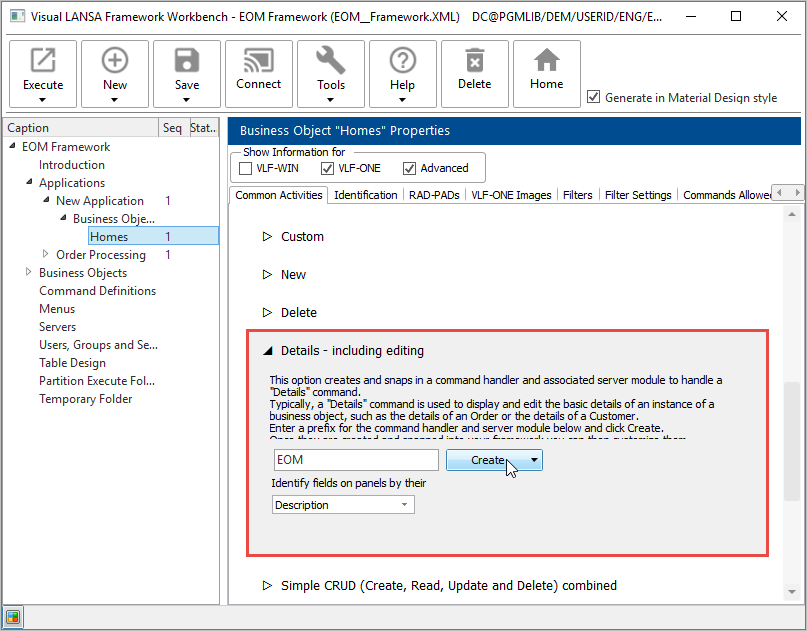807x631 pixels.
Task: Open the New item toolbar icon
Action: tap(115, 62)
